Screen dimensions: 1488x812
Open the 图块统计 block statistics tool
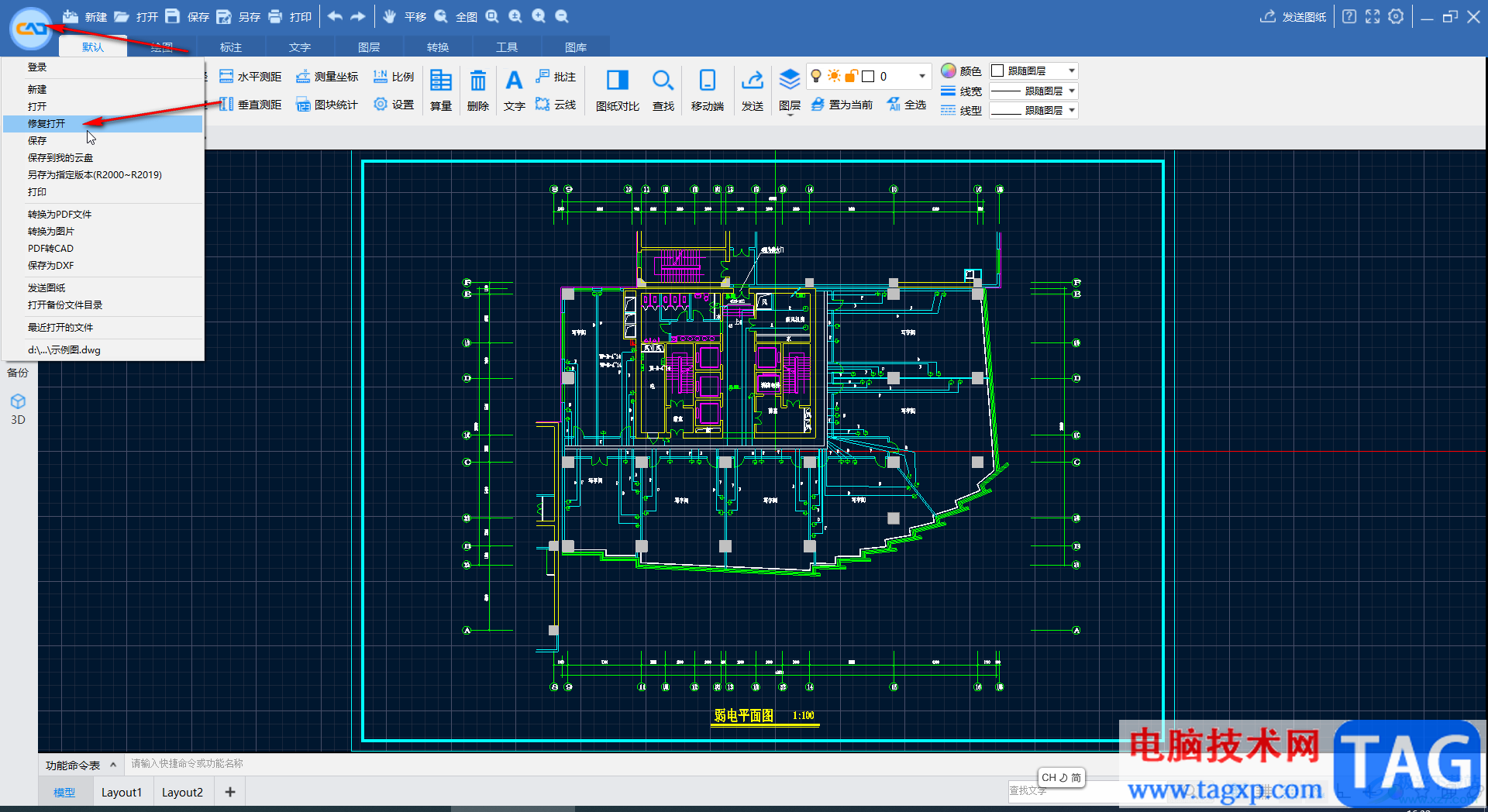[327, 105]
